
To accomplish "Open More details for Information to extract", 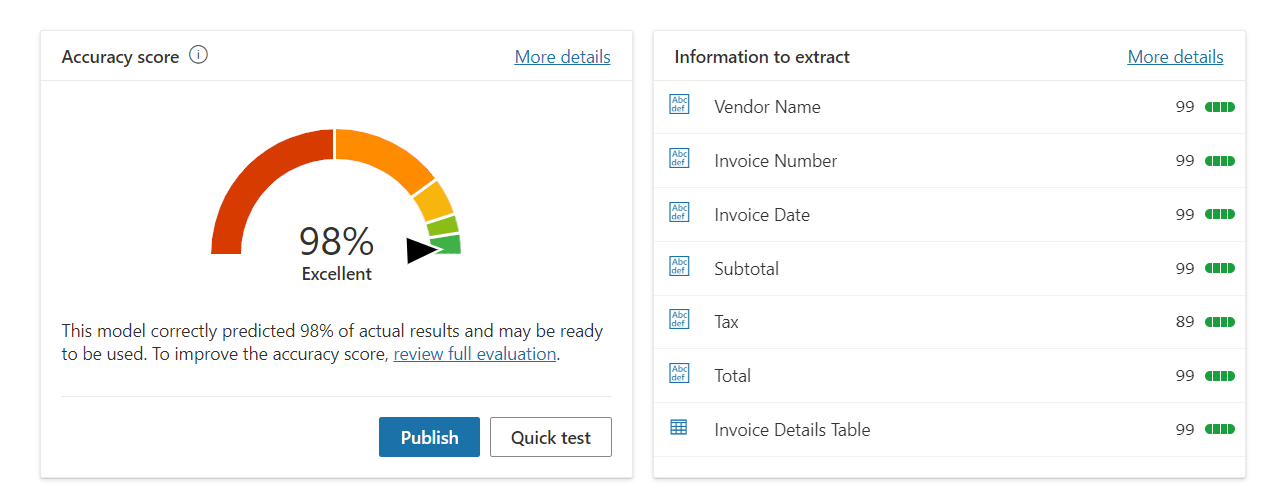I will (1175, 57).
